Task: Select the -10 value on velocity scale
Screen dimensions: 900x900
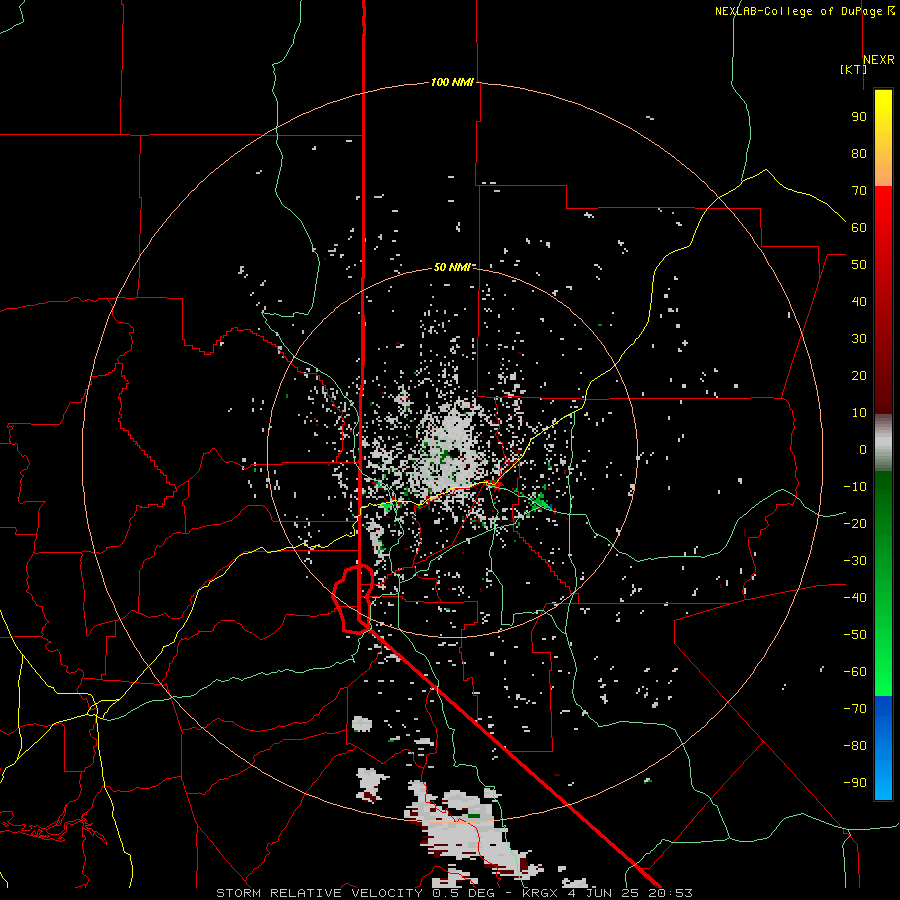Action: 855,487
